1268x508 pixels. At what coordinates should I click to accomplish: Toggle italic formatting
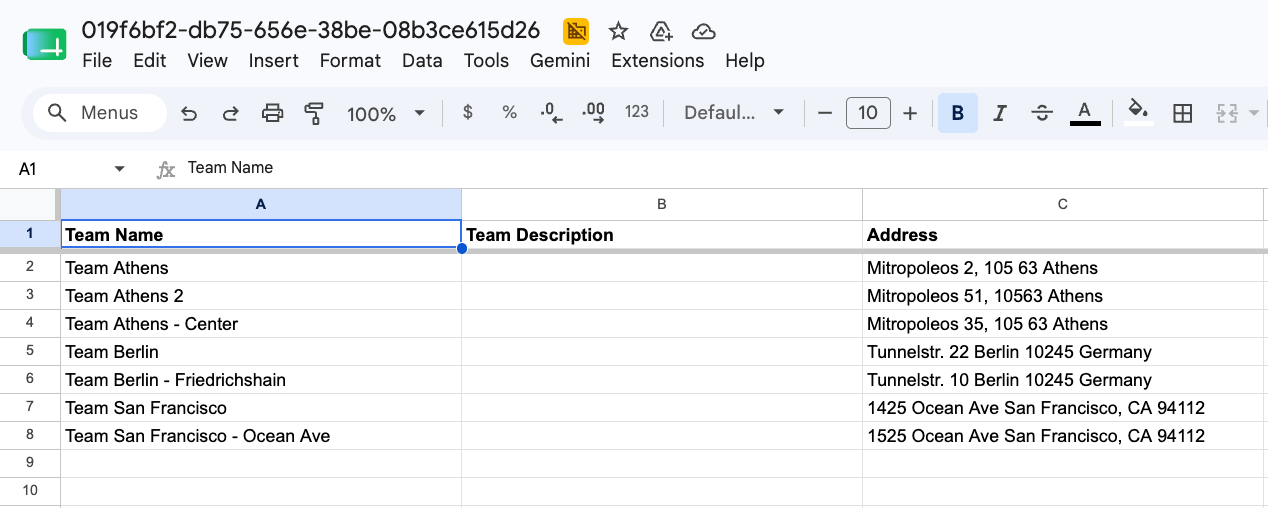click(999, 113)
